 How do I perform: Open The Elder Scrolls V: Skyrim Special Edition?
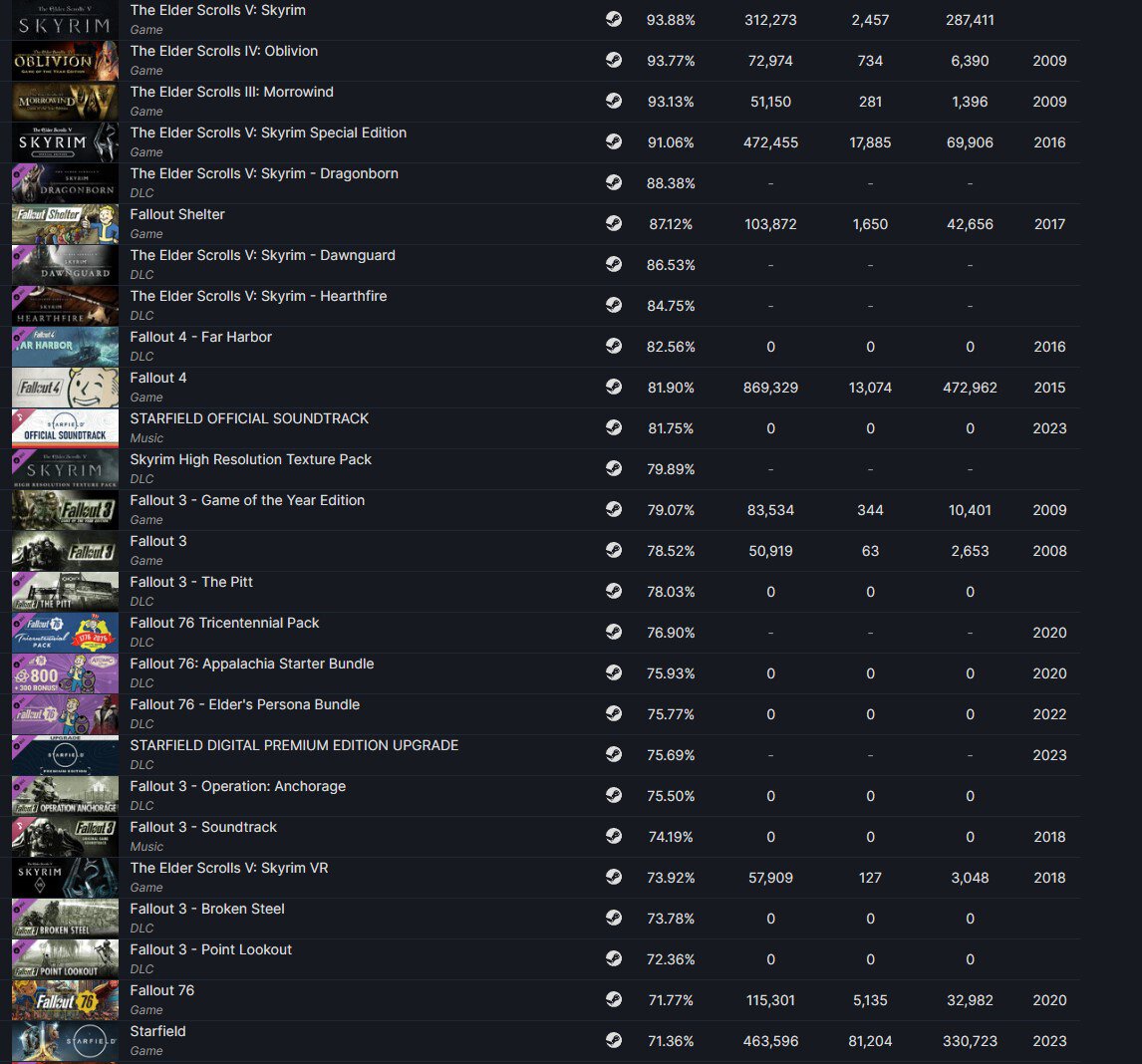(x=268, y=133)
